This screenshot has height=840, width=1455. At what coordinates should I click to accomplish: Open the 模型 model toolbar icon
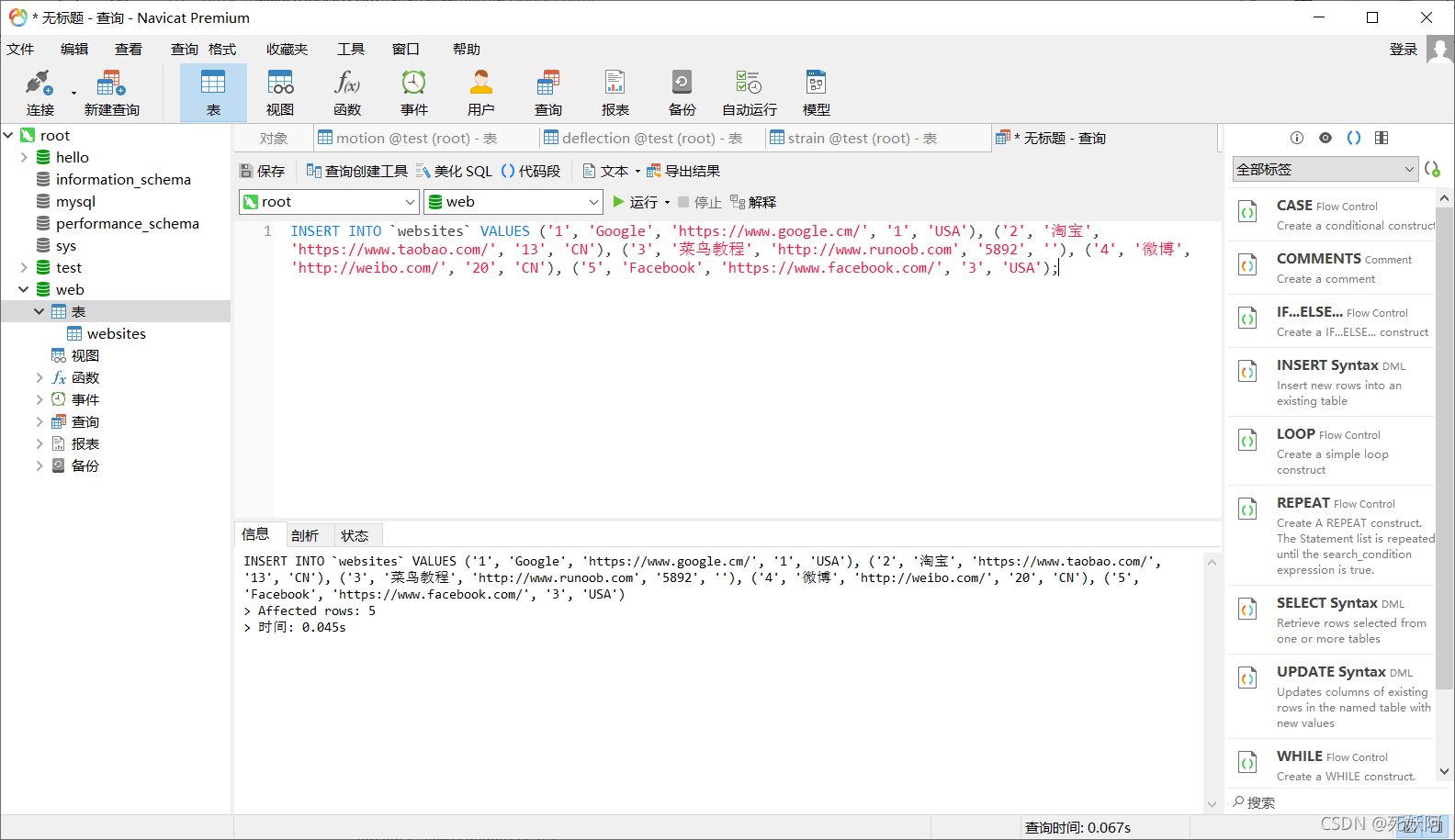tap(817, 93)
